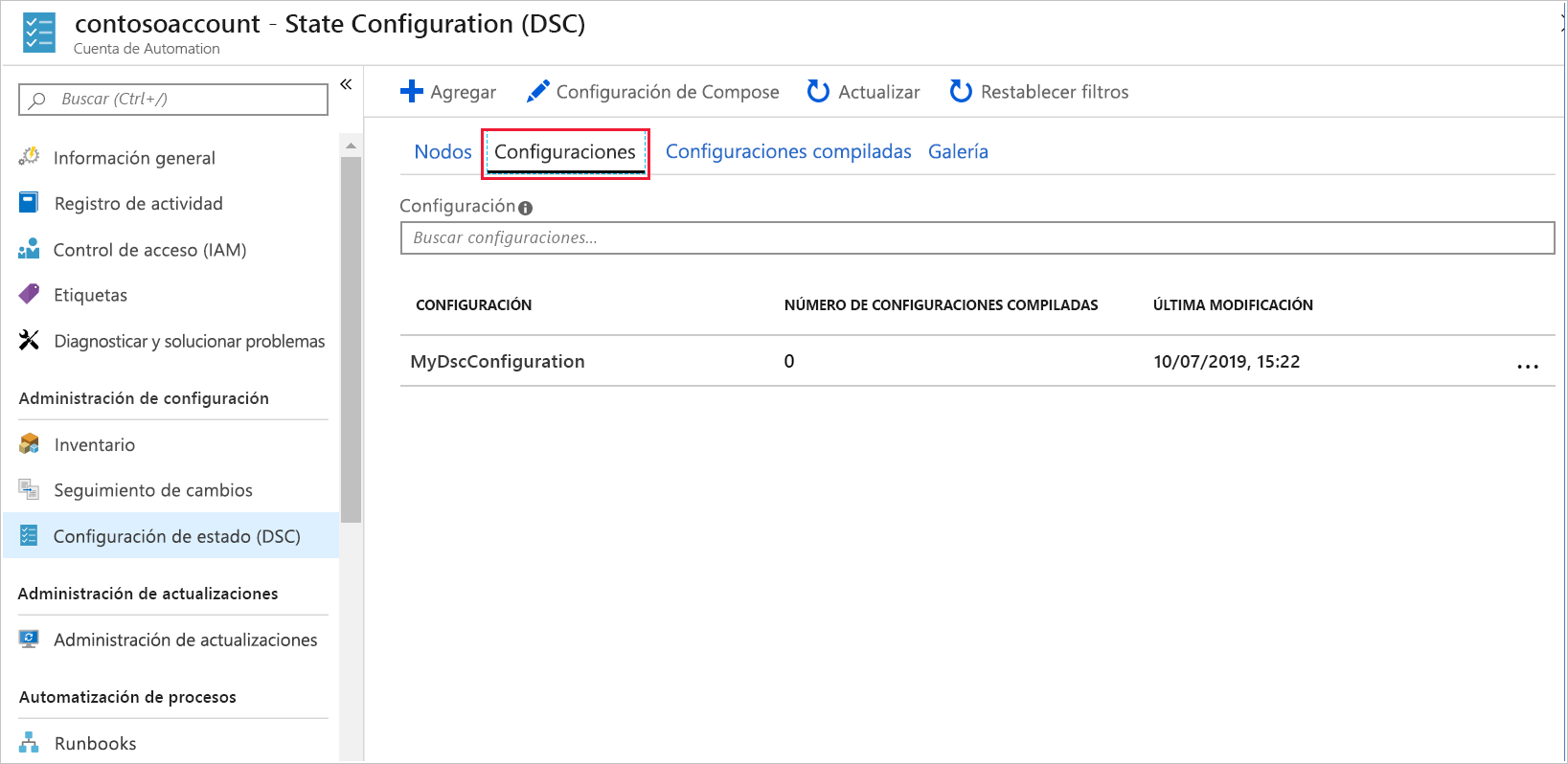This screenshot has height=764, width=1568.
Task: Click the info icon beside Configuración label
Action: pos(525,208)
